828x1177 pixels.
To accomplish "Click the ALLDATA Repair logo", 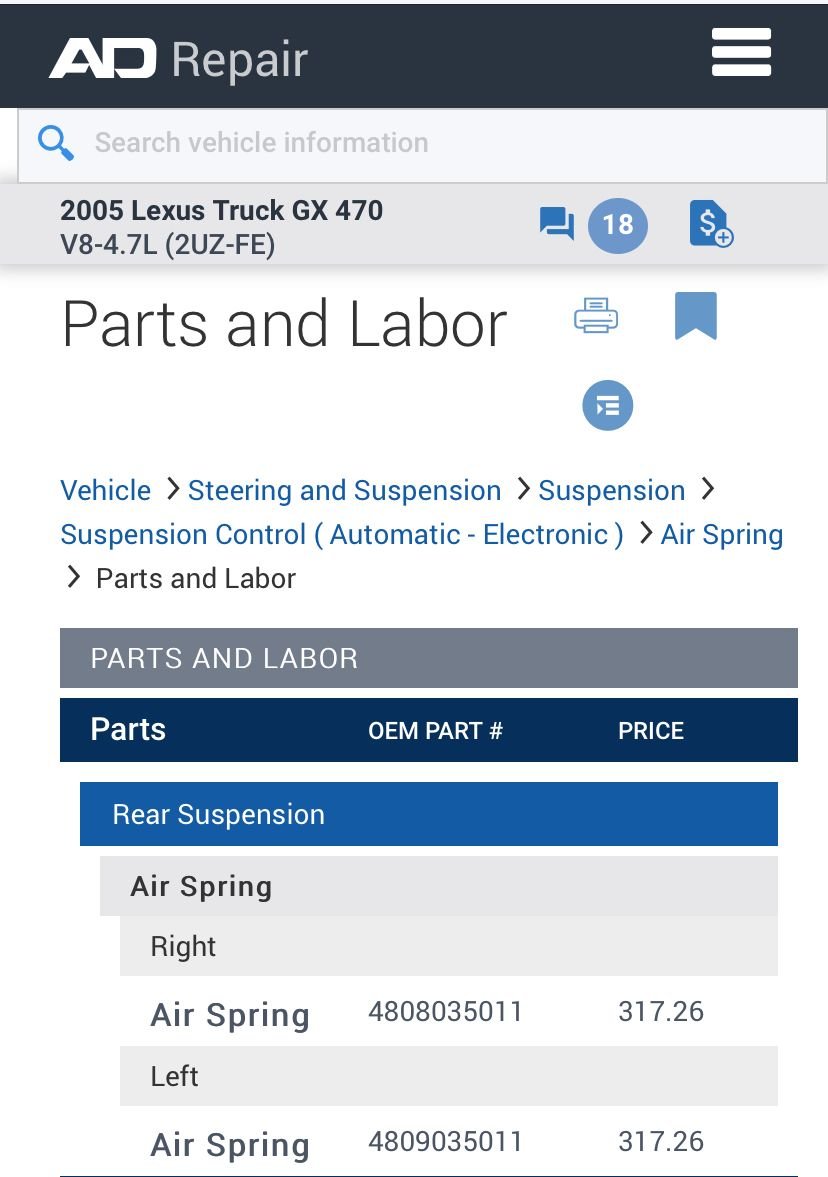I will tap(179, 59).
